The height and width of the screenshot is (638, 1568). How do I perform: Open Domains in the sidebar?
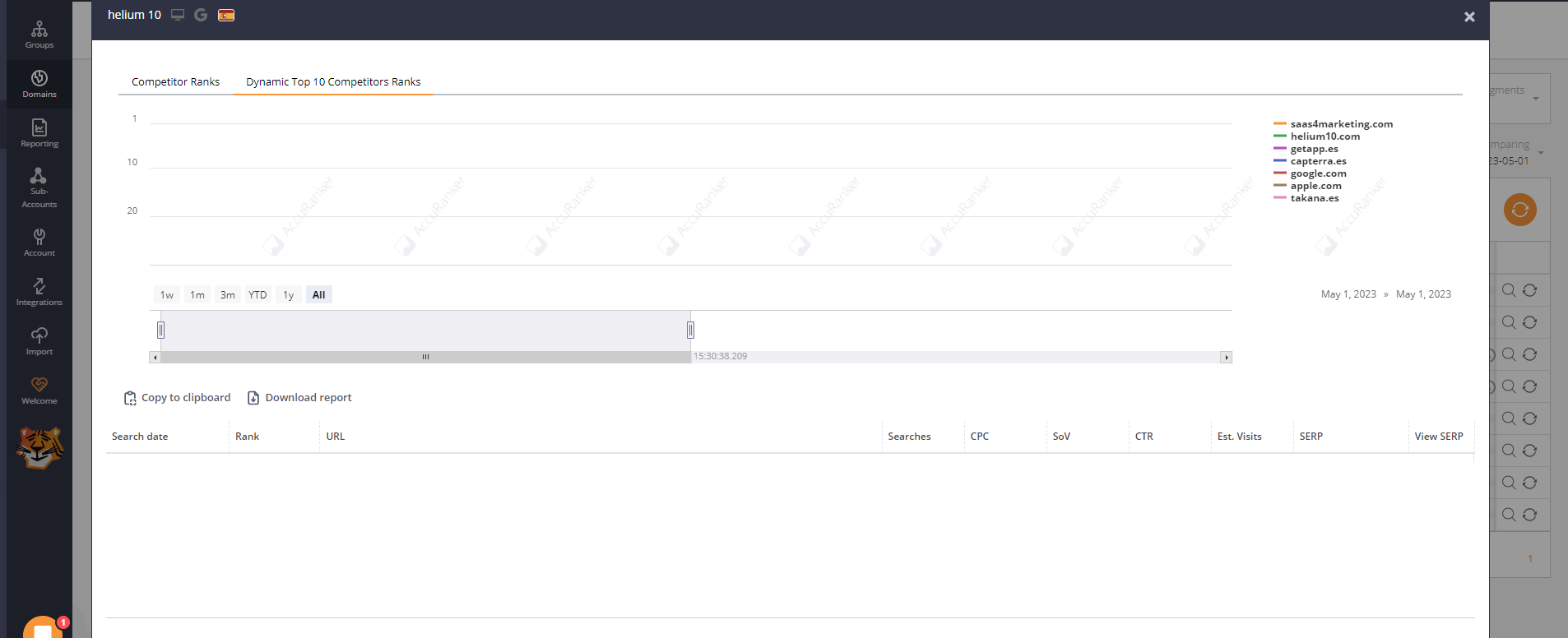point(39,84)
